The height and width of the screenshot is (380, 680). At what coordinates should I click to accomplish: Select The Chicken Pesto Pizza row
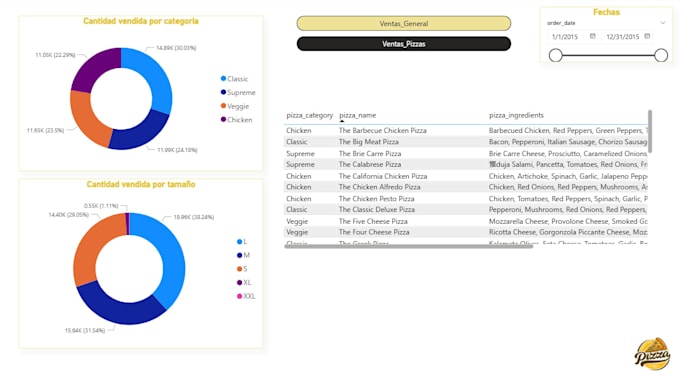click(466, 199)
